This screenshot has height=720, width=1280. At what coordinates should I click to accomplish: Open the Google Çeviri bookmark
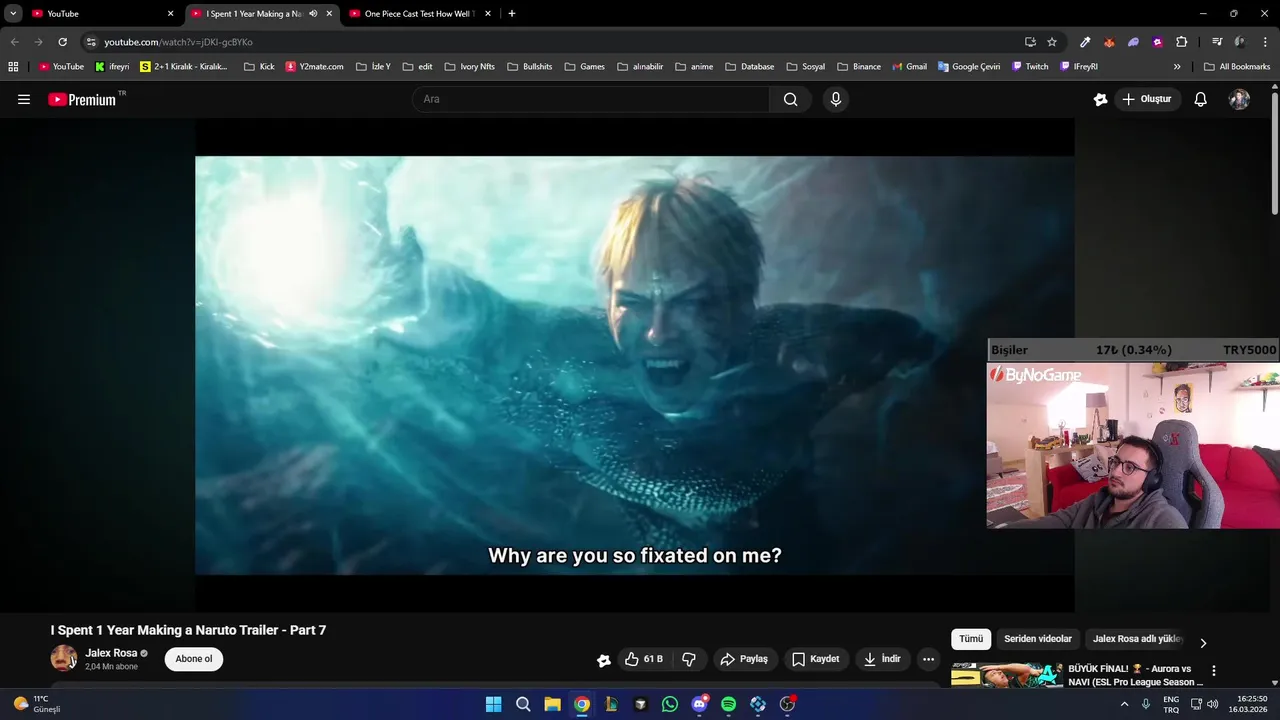click(x=970, y=67)
